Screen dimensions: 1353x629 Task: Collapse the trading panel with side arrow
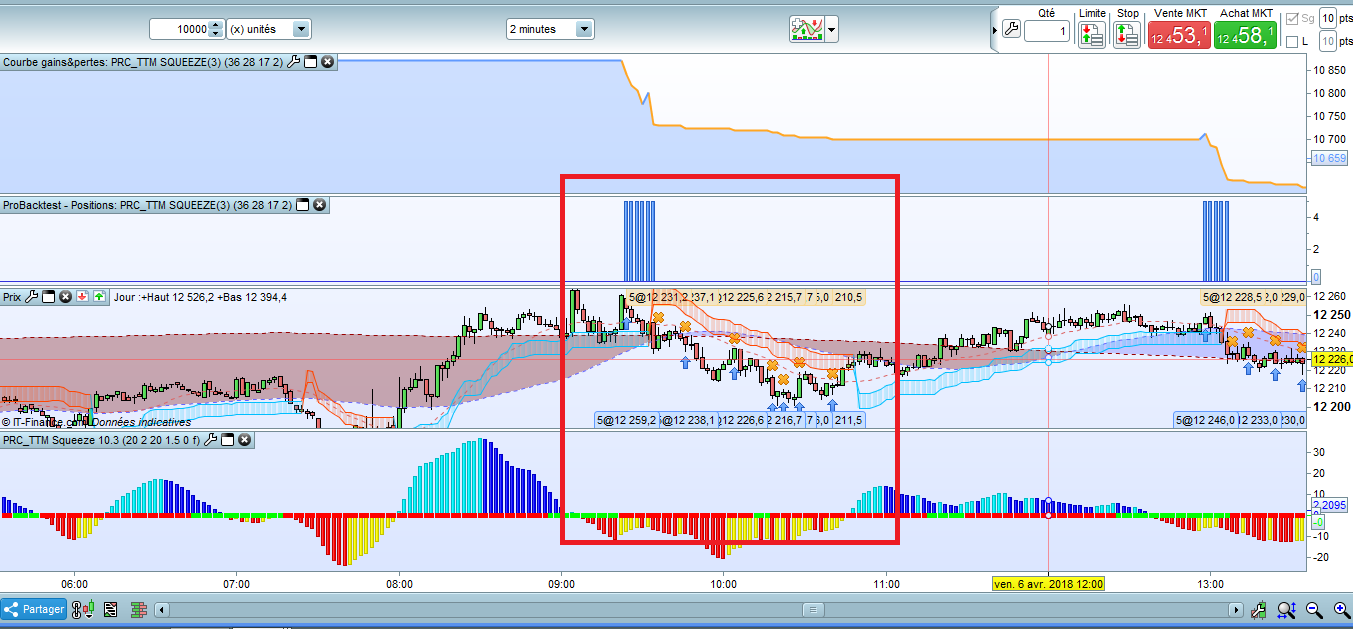point(995,30)
